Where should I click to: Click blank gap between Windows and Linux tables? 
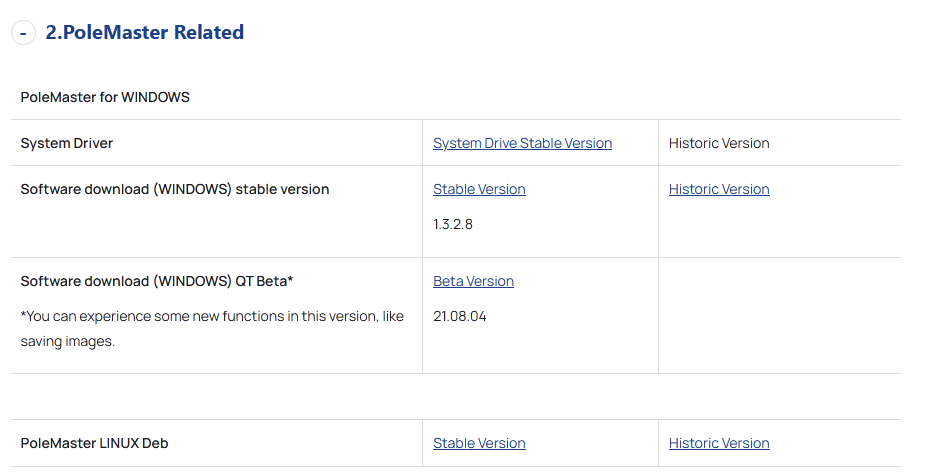(x=455, y=396)
